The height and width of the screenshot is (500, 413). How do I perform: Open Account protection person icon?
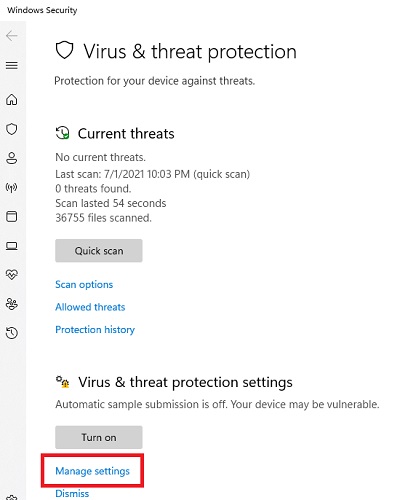(12, 158)
